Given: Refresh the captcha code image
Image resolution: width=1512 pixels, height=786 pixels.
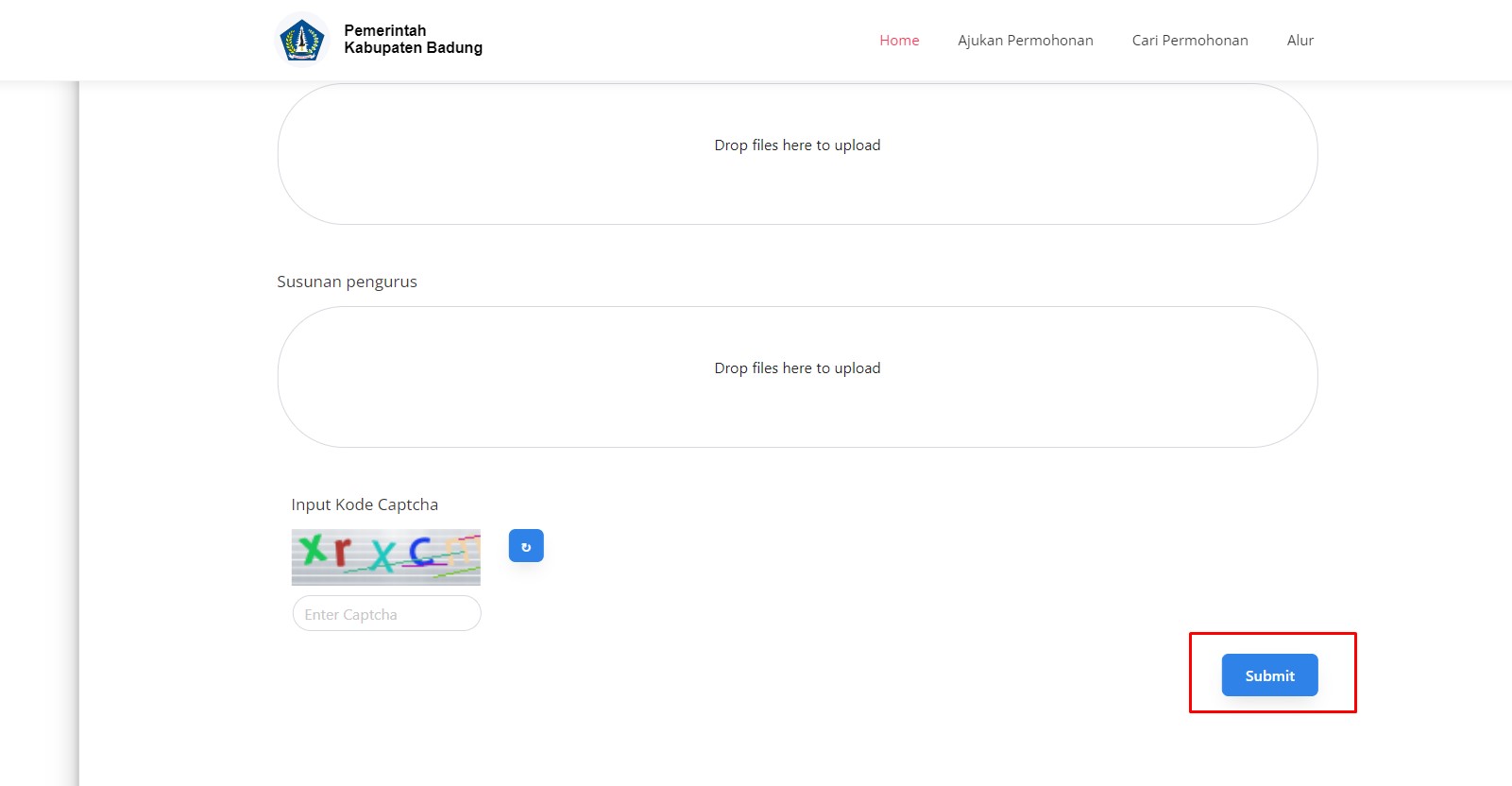Looking at the screenshot, I should [x=526, y=546].
